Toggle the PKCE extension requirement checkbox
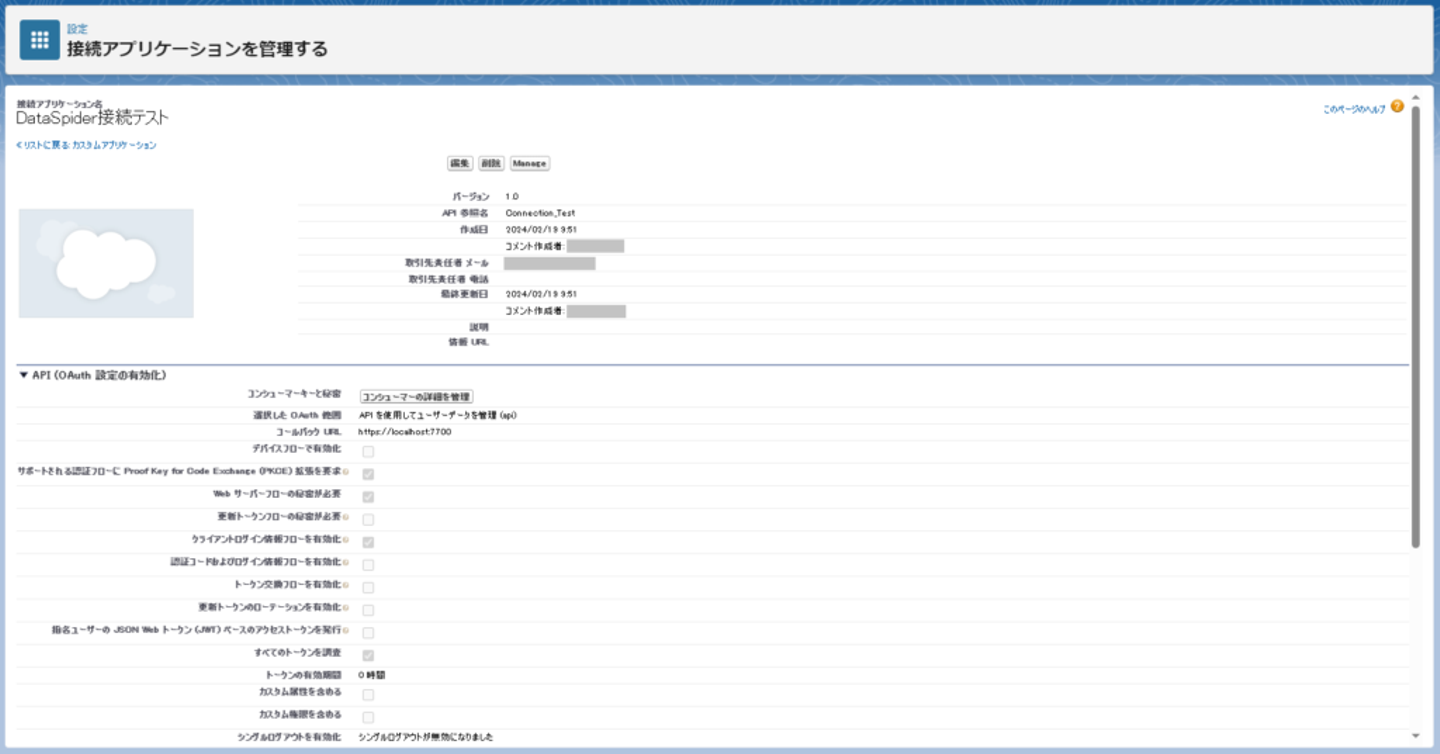This screenshot has width=1440, height=754. tap(368, 474)
